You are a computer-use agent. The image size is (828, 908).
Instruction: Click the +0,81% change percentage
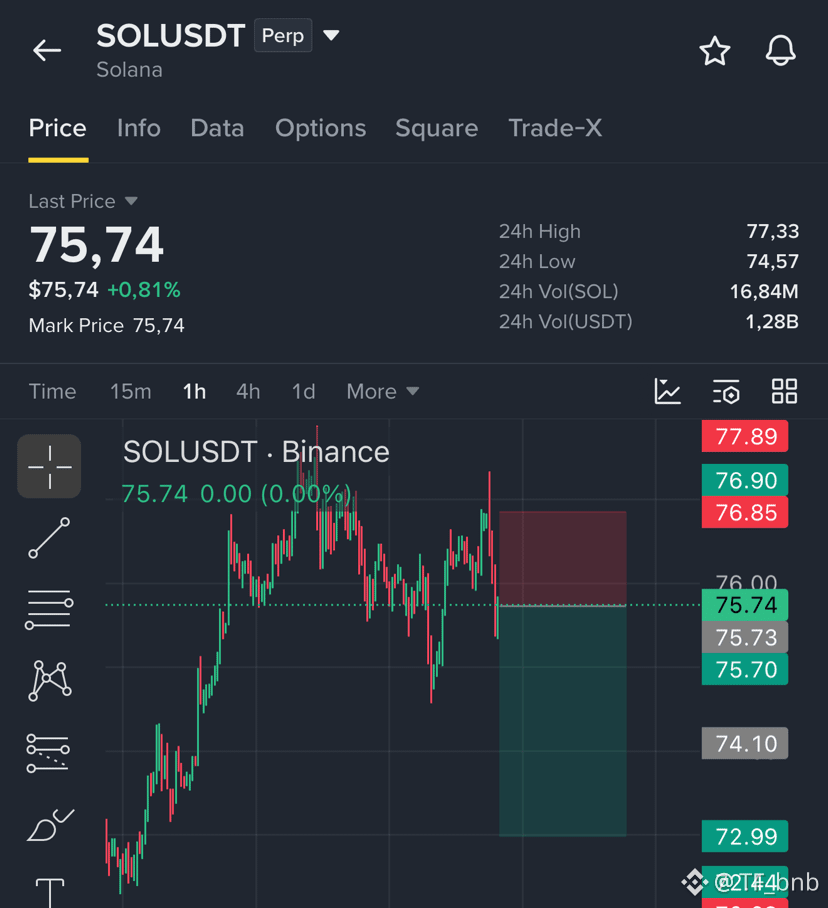[144, 290]
